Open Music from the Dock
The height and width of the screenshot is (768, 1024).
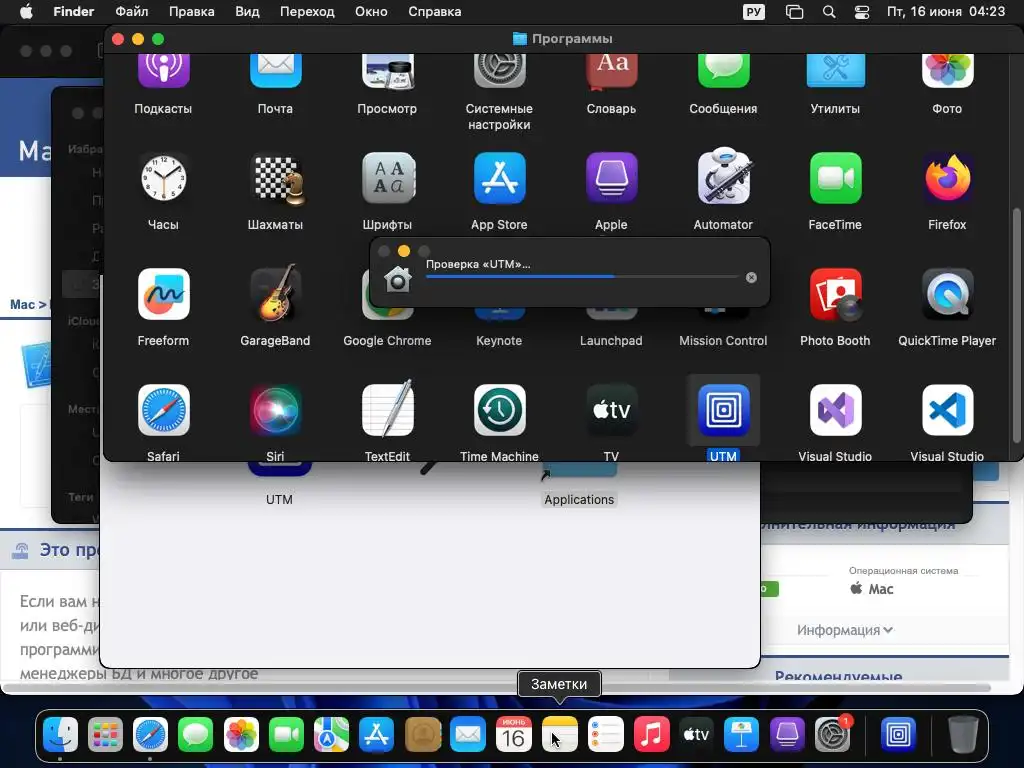651,734
